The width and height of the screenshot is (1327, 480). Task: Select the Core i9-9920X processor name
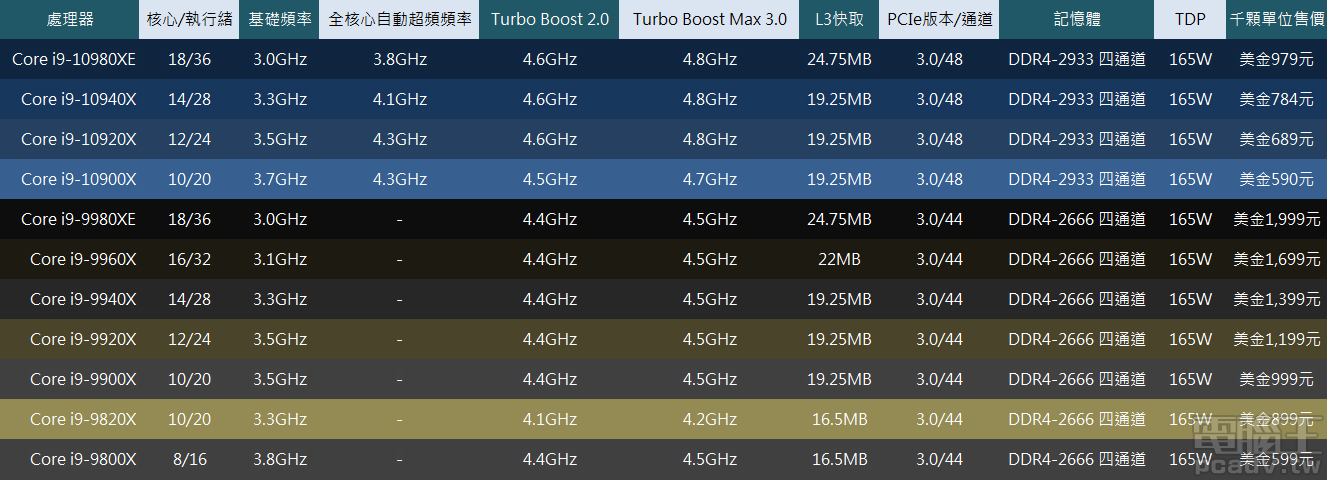point(83,339)
